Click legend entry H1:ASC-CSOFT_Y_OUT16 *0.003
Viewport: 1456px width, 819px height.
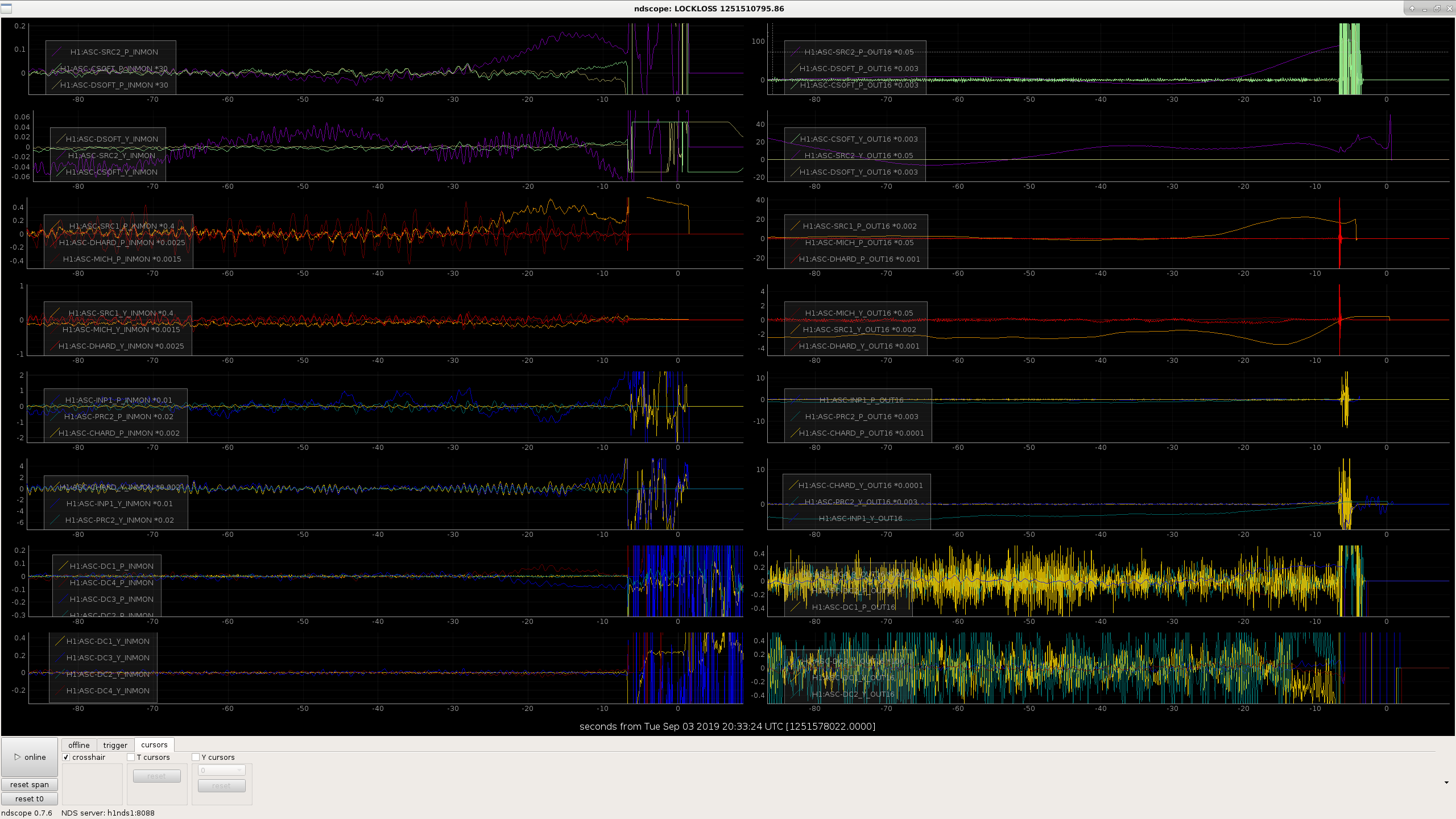coord(859,139)
